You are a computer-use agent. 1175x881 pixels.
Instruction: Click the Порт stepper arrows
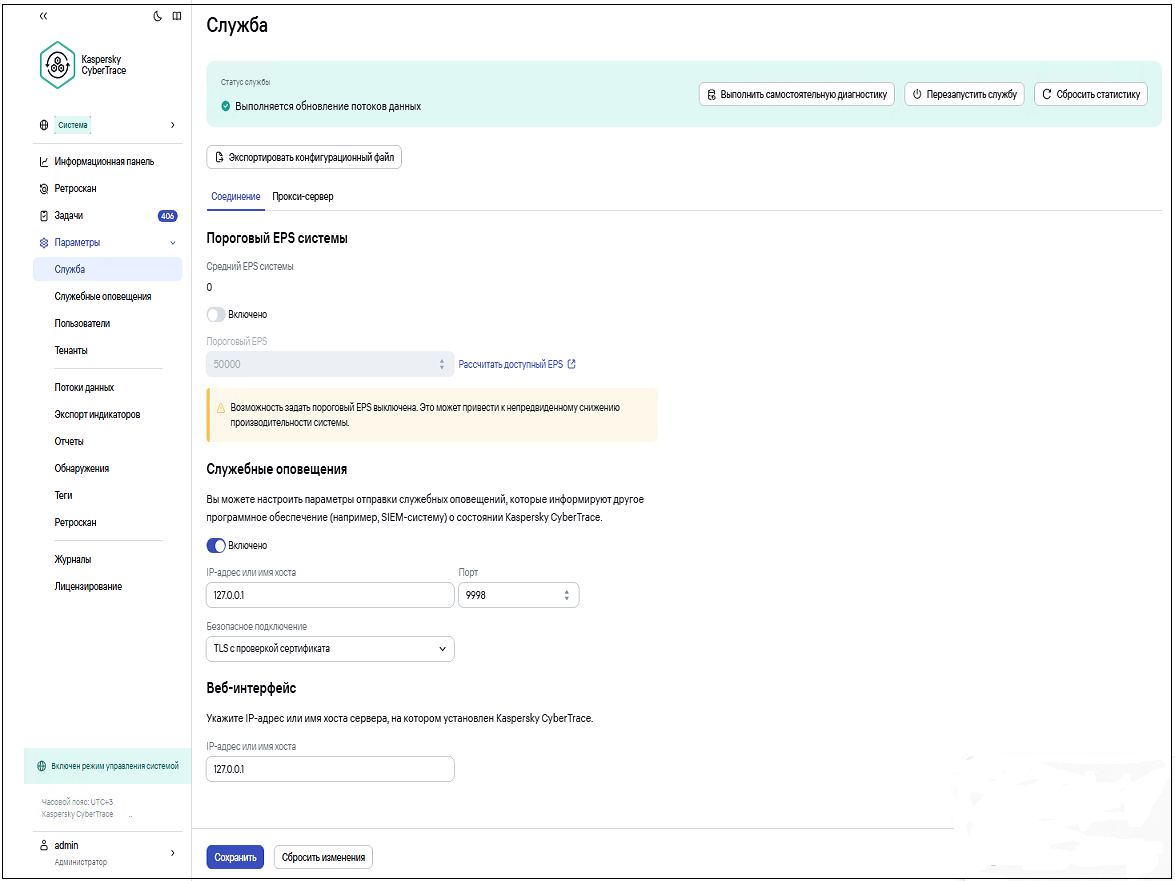click(567, 596)
